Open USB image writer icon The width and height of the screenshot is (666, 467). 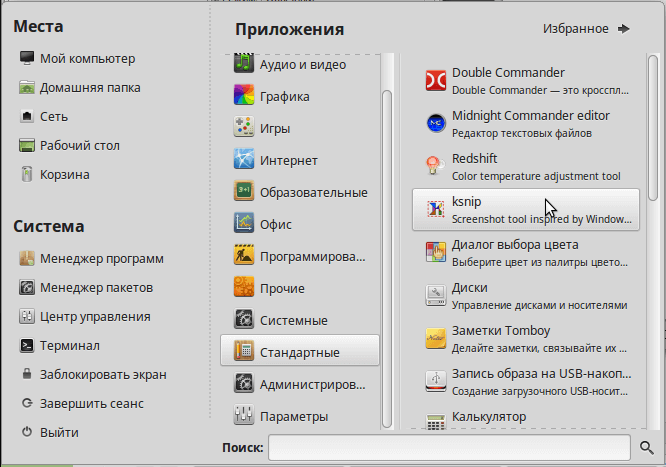(436, 381)
